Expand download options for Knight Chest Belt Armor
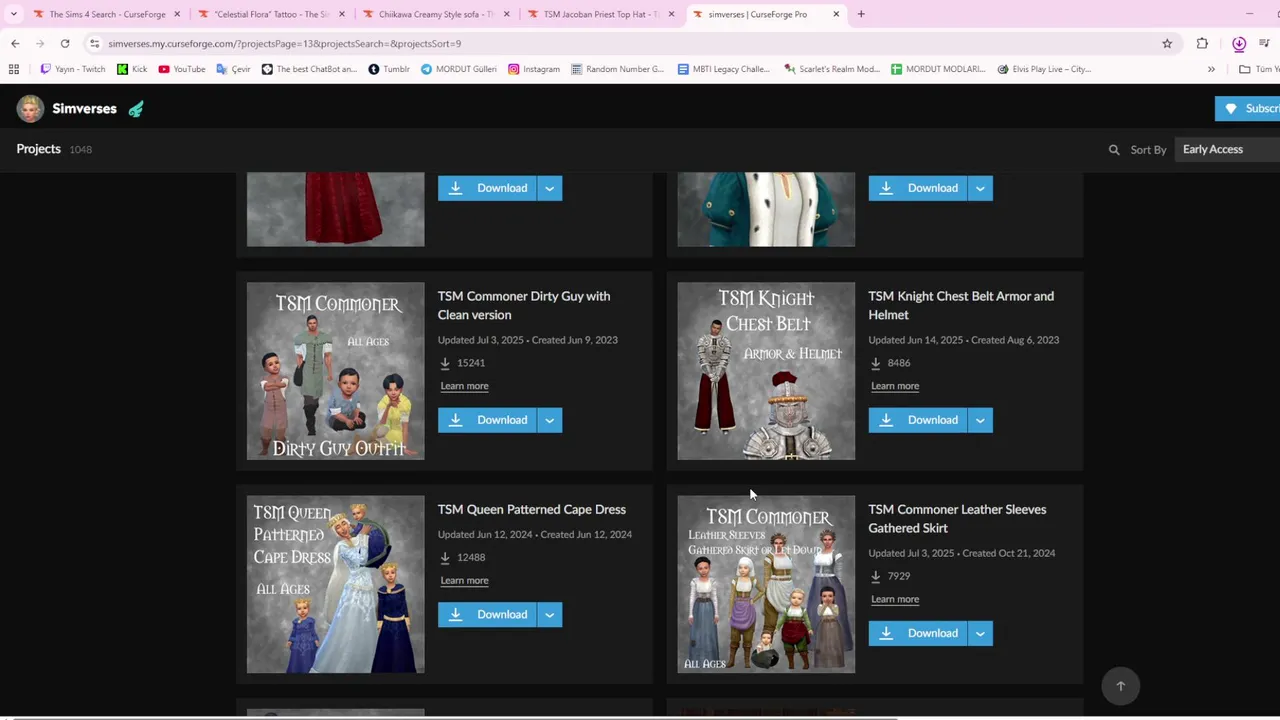The image size is (1280, 720). coord(980,420)
